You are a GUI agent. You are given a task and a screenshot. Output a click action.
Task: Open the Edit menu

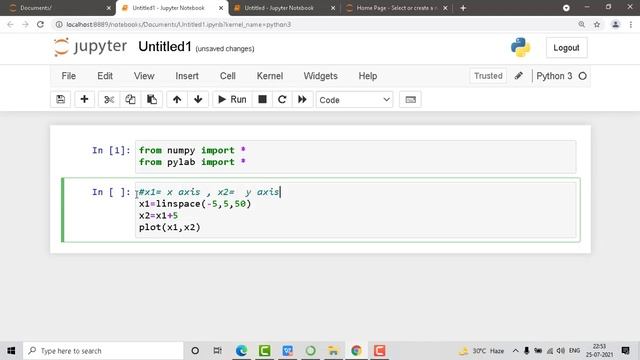(x=105, y=76)
